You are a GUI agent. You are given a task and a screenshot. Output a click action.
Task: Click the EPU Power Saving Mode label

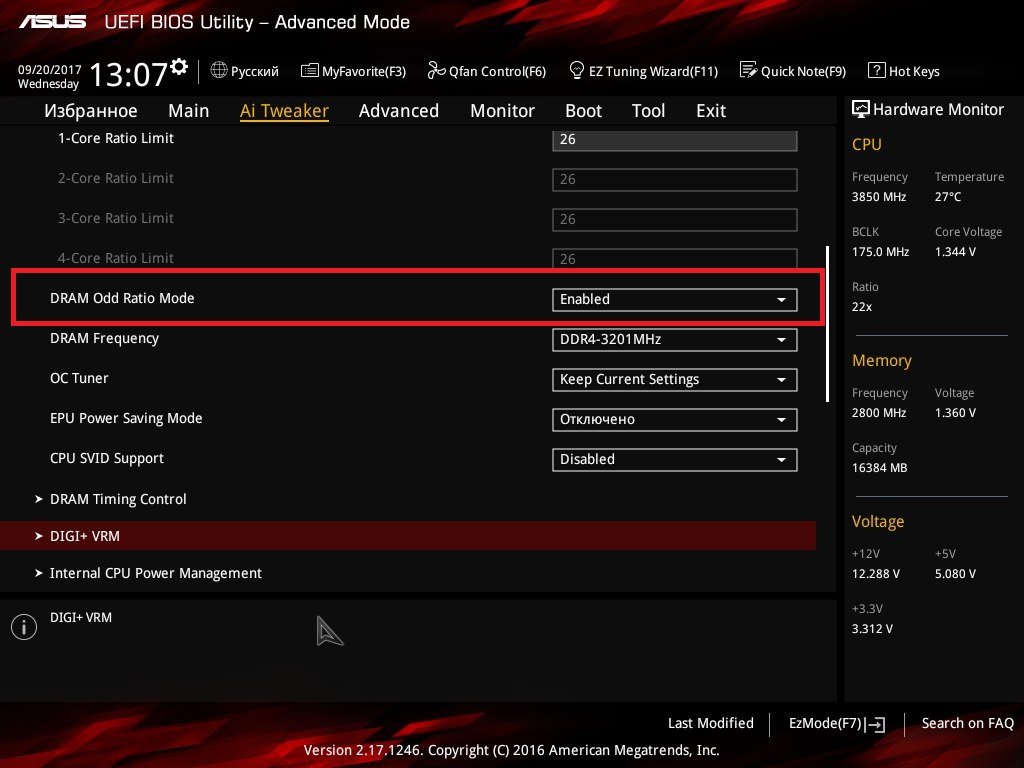point(126,418)
